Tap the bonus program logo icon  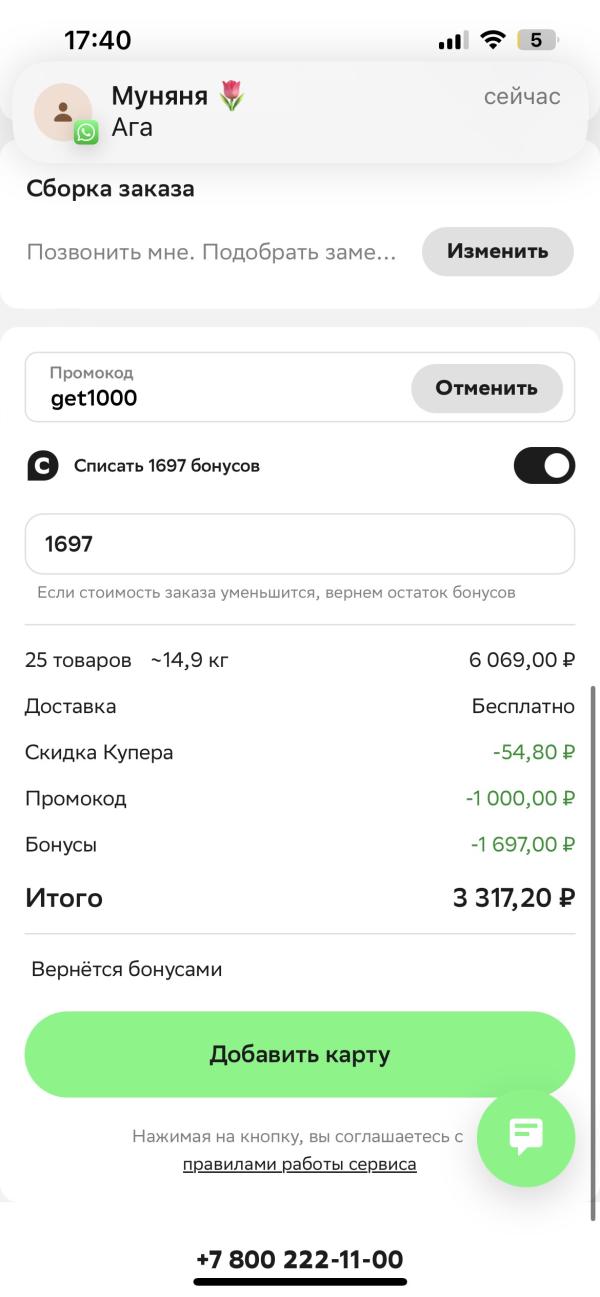[x=42, y=466]
